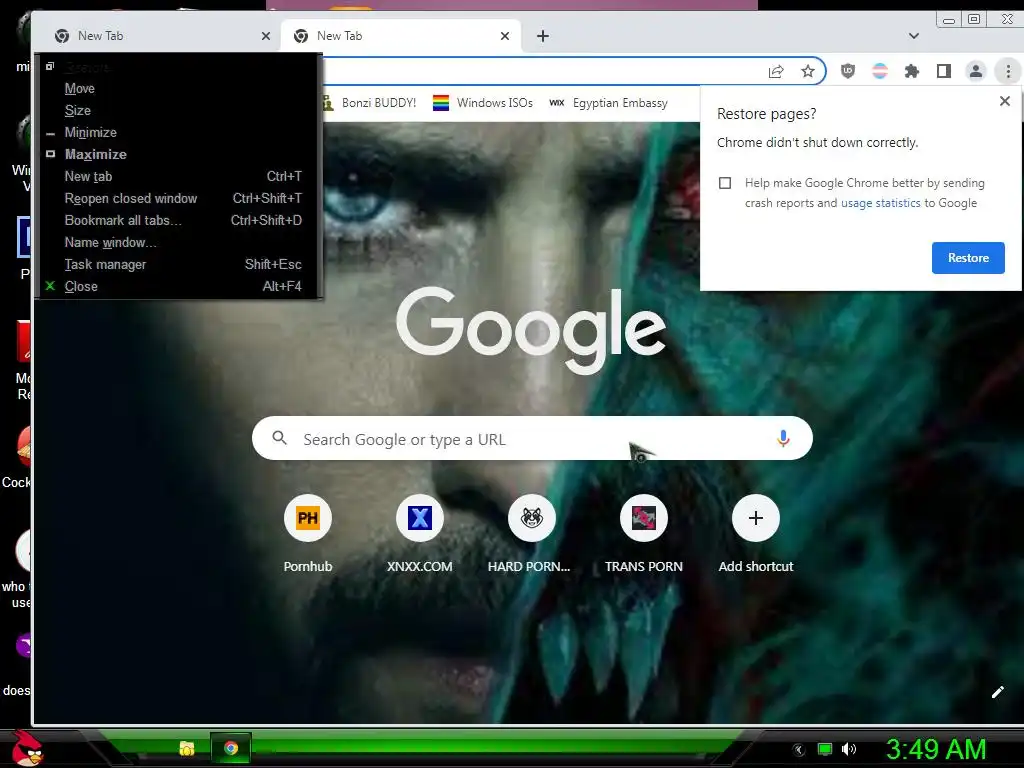Click the Search Google or type a URL box
This screenshot has height=768, width=1024.
coord(532,438)
